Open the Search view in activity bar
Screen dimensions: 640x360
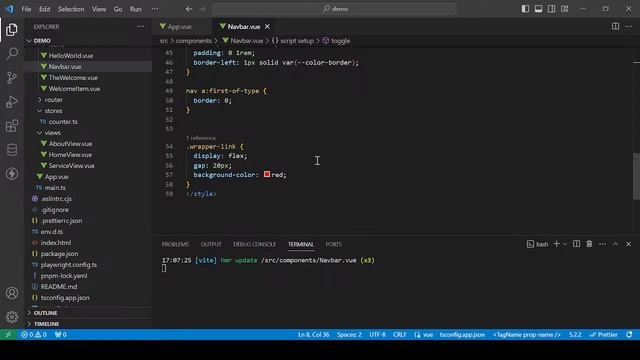tap(12, 53)
